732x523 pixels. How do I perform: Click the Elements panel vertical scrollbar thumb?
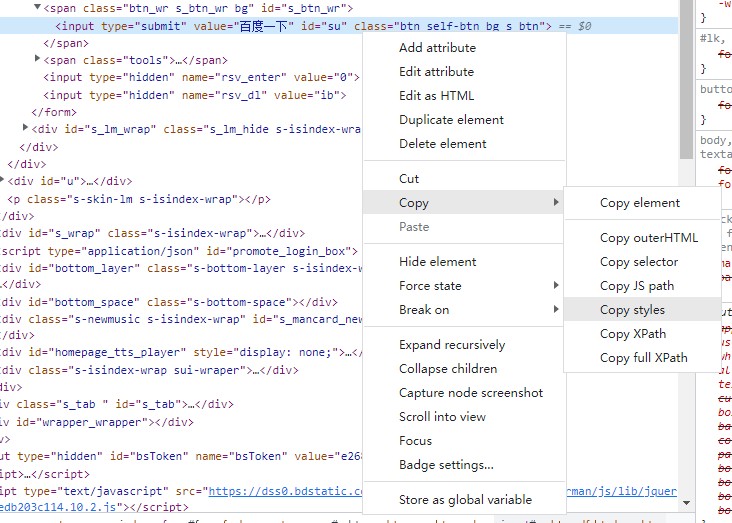tap(686, 79)
